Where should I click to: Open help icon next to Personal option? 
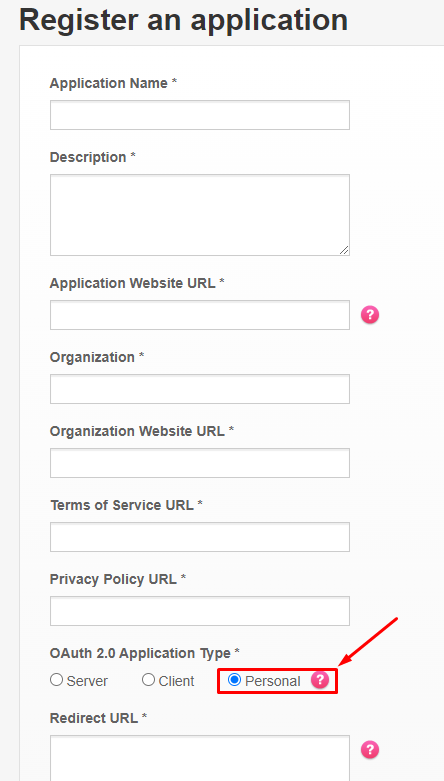click(320, 680)
